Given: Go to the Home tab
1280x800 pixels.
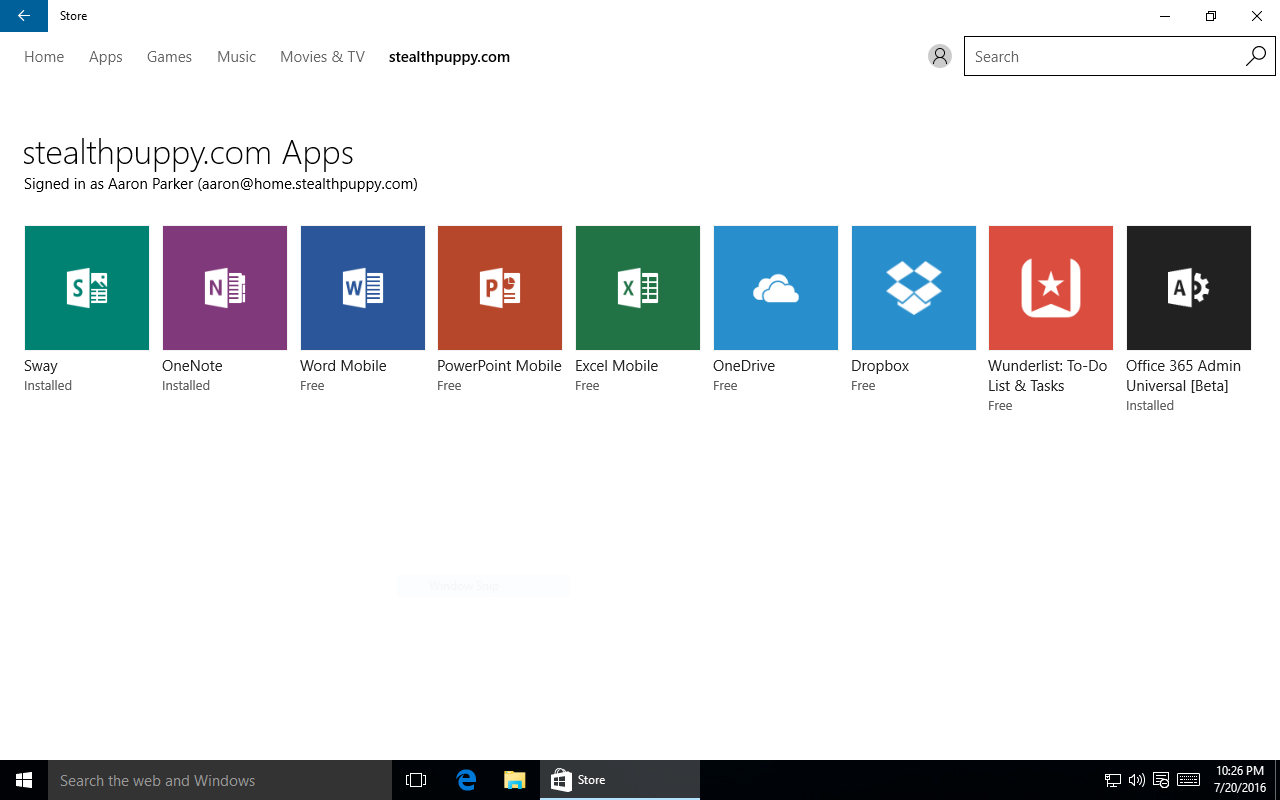Looking at the screenshot, I should tap(44, 57).
